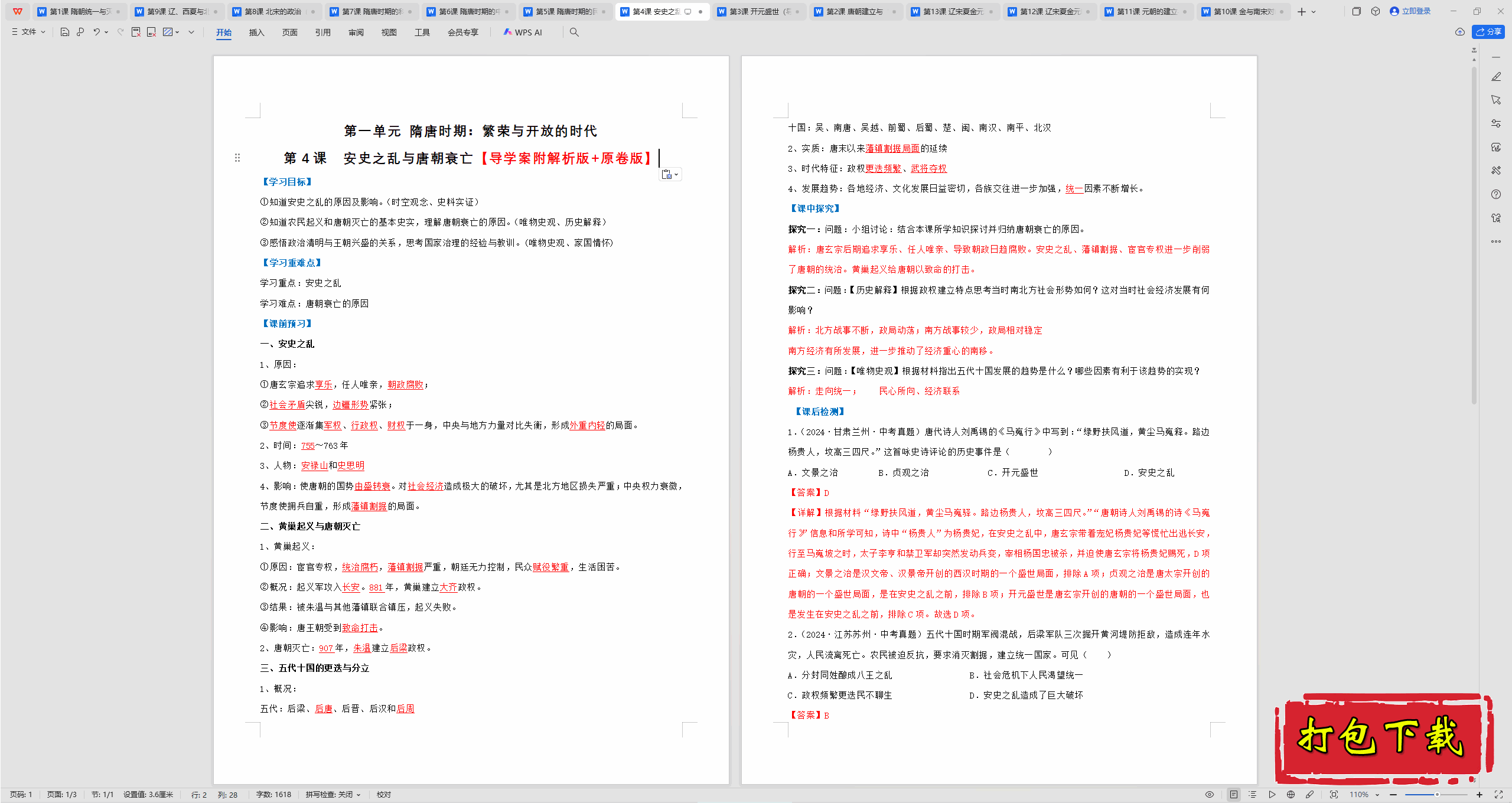Toggle spell check 关闭 status
This screenshot has height=803, width=1512.
click(333, 795)
